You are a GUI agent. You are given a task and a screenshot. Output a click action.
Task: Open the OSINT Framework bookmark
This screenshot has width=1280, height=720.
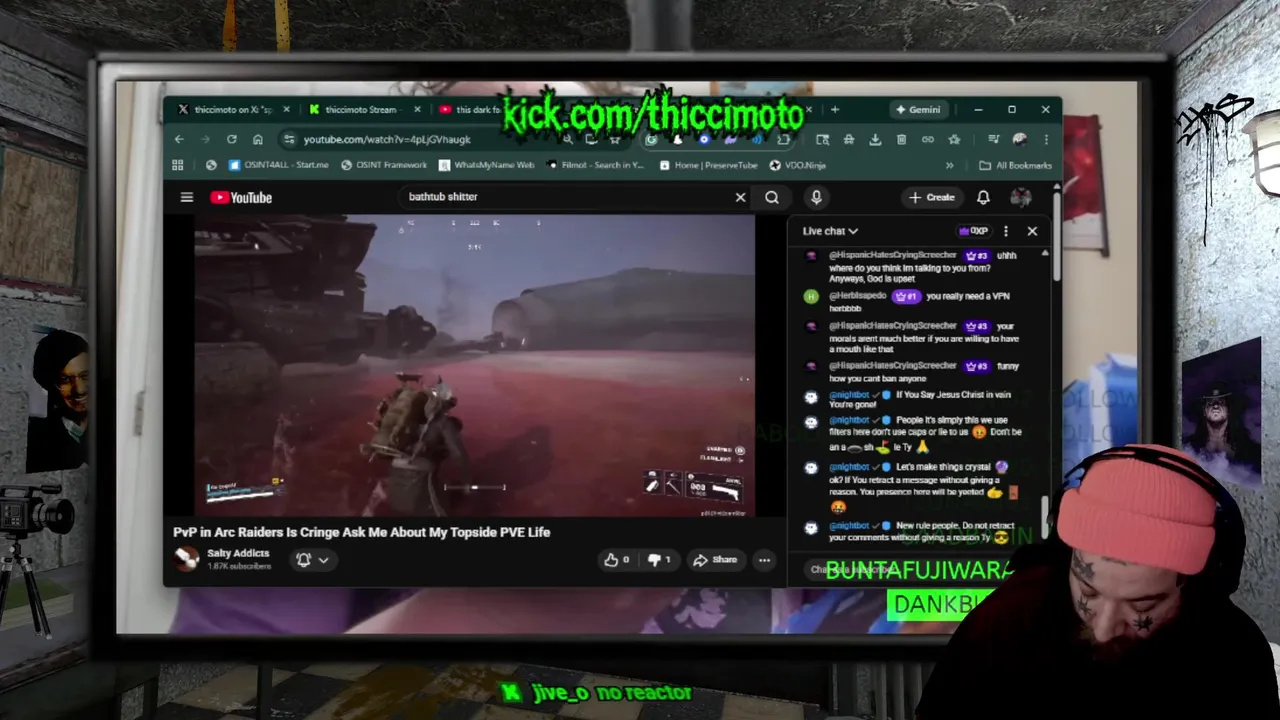point(384,165)
